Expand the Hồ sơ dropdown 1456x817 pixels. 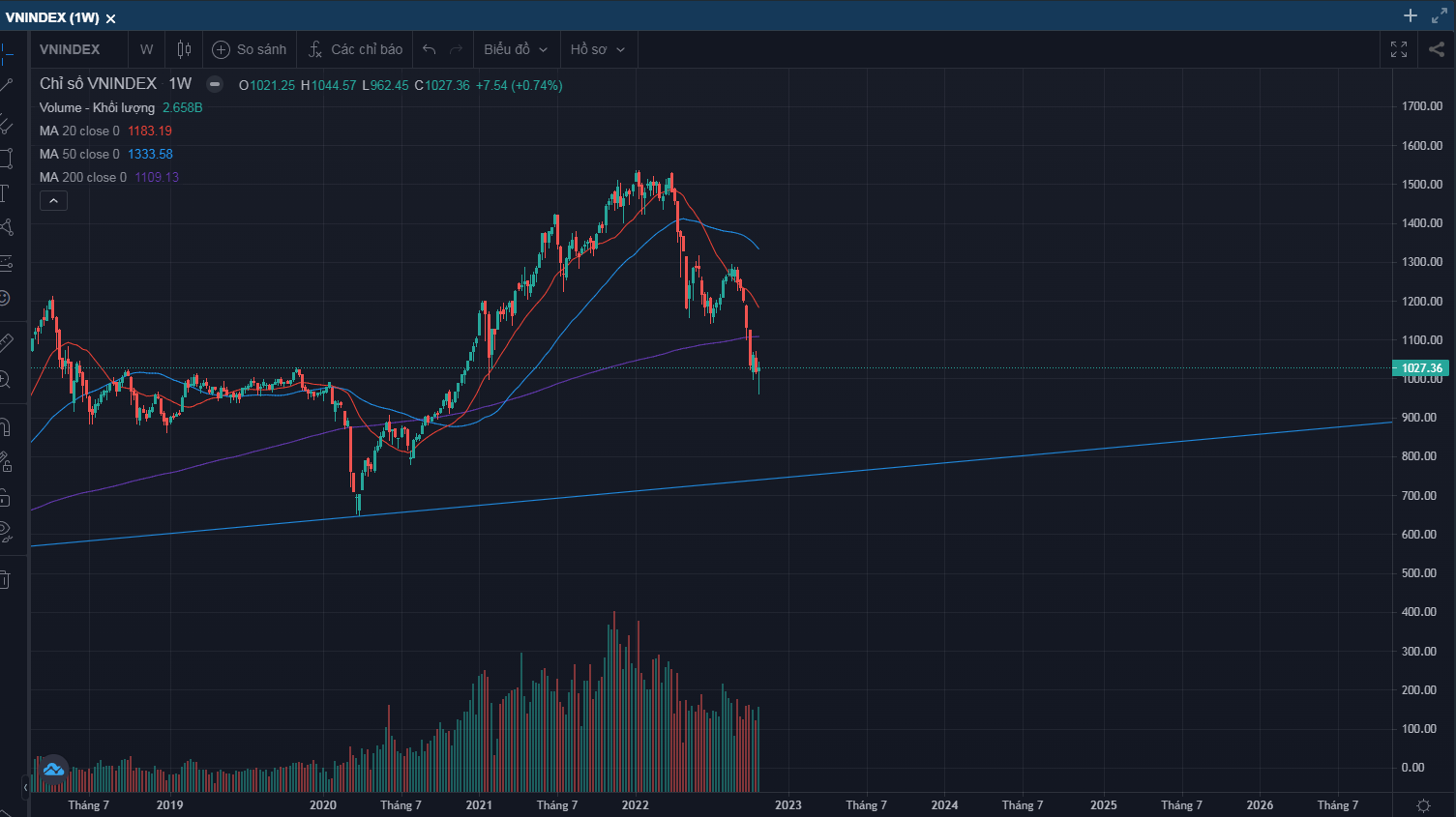597,49
